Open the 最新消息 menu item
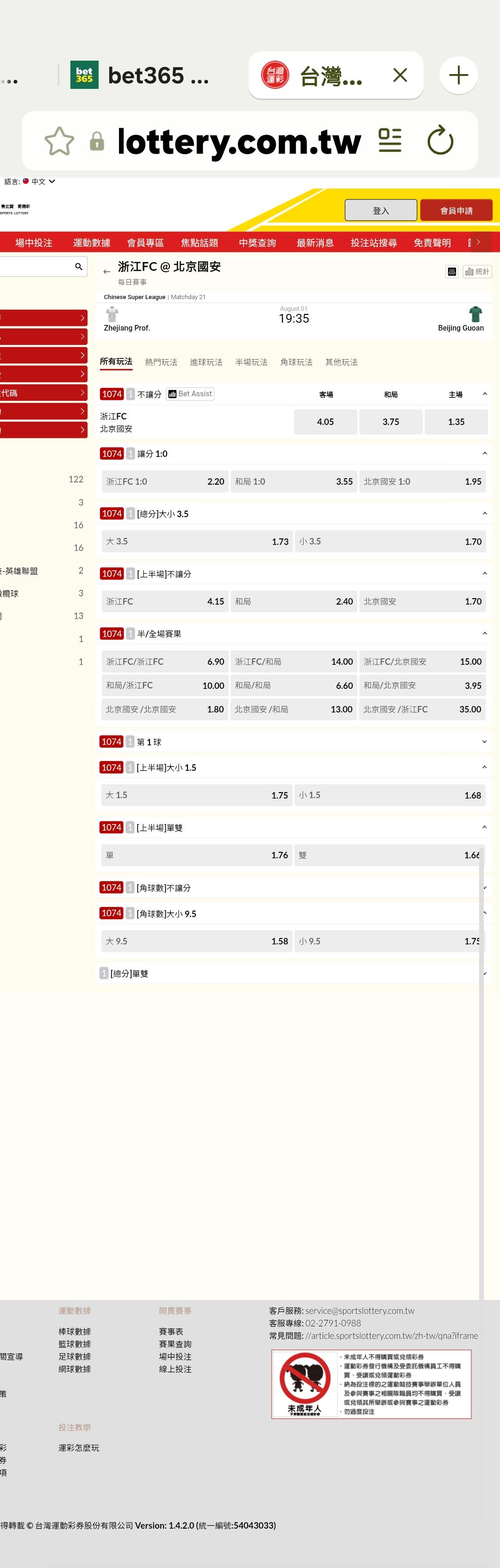Screen dimensions: 500x1568 pos(315,242)
